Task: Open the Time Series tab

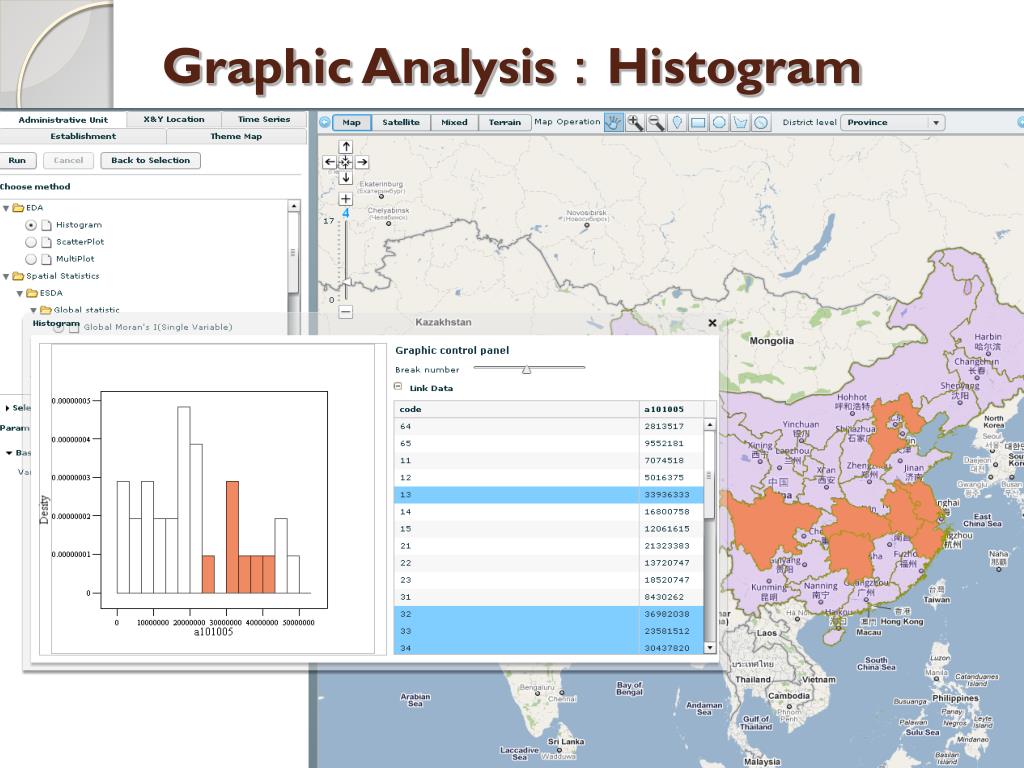Action: pos(264,120)
